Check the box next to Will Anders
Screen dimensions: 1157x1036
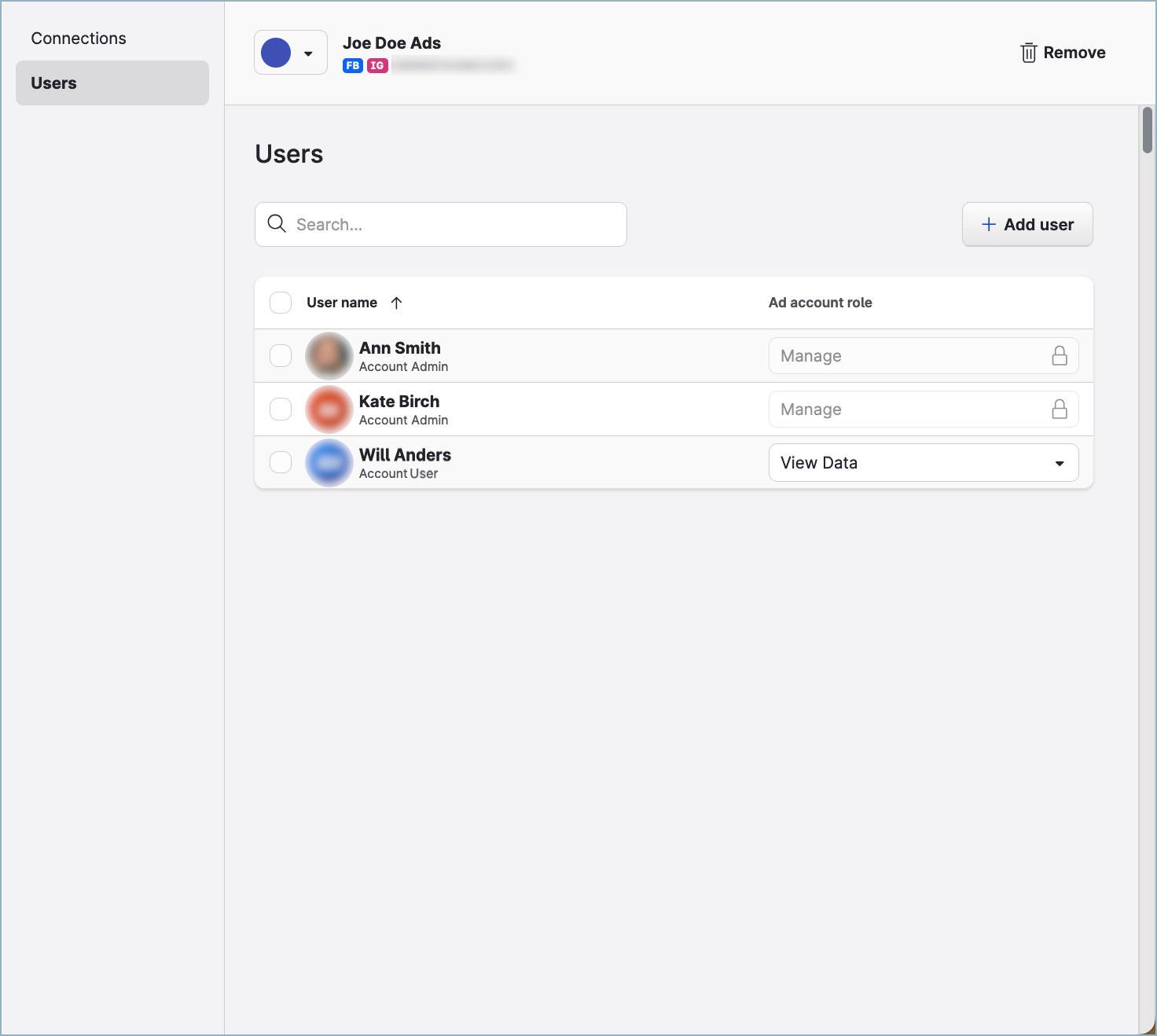pyautogui.click(x=281, y=462)
